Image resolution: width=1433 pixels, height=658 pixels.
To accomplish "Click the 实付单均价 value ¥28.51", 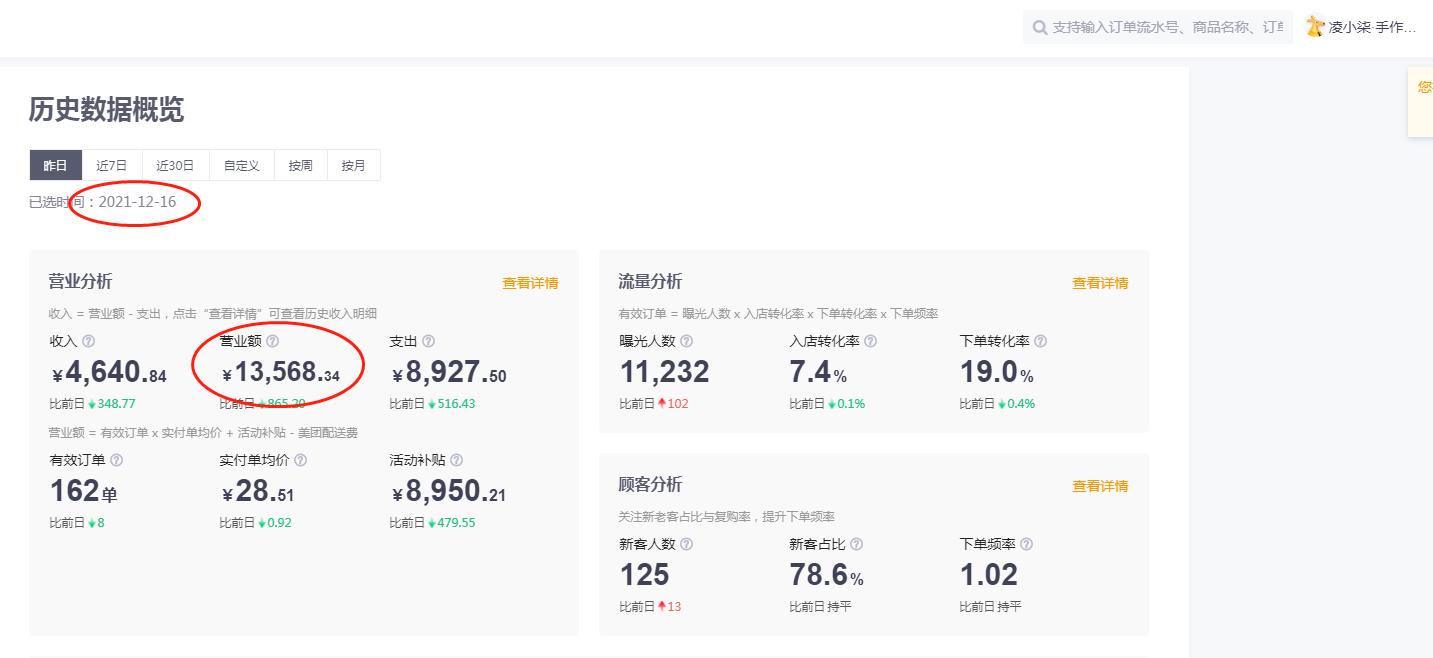I will click(258, 492).
